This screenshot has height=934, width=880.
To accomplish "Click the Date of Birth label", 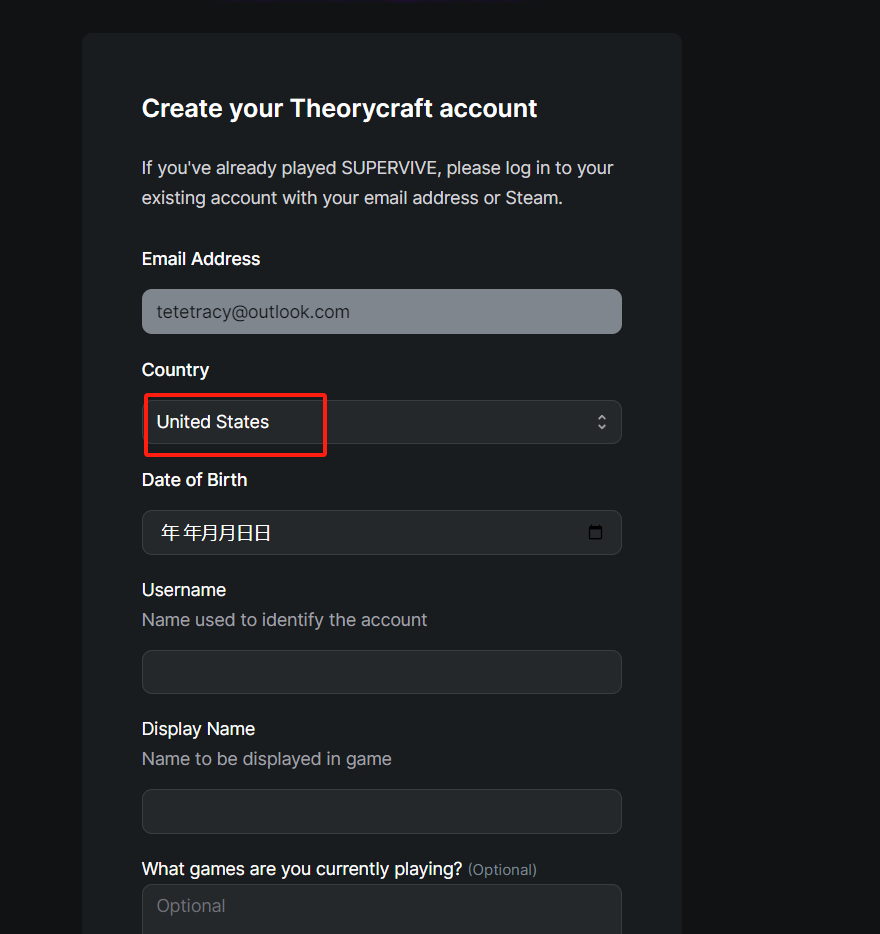I will point(194,480).
